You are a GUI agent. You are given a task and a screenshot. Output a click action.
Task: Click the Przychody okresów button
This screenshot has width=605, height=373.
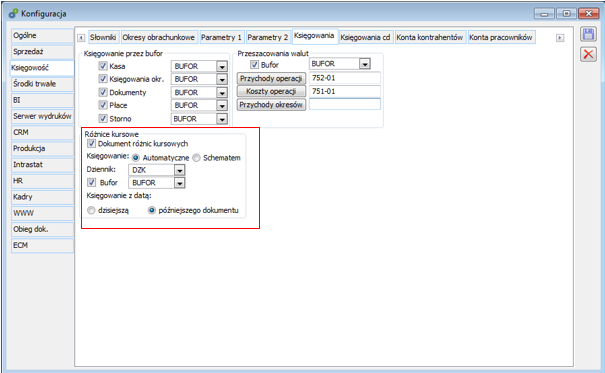point(271,105)
